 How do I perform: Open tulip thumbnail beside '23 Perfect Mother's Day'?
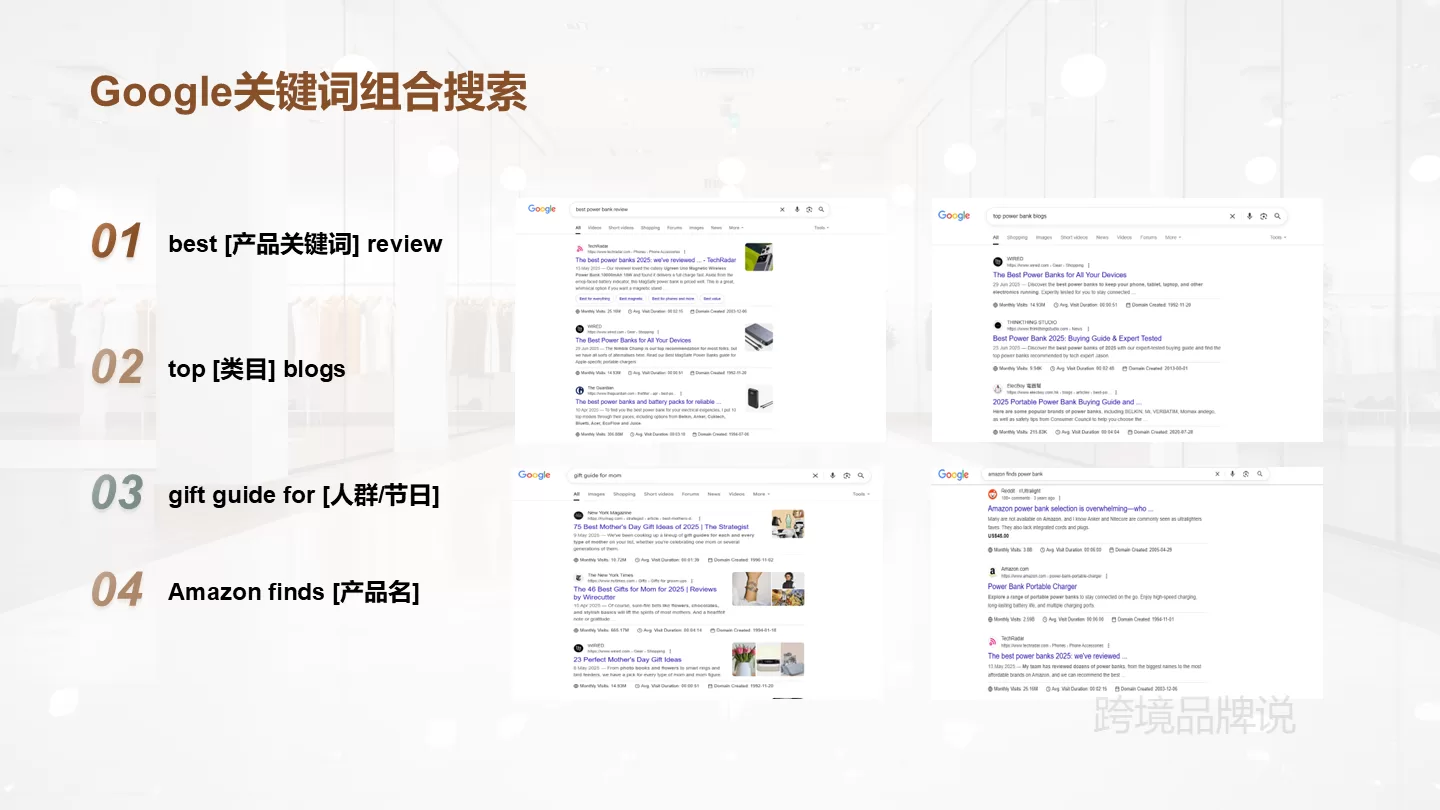point(744,659)
